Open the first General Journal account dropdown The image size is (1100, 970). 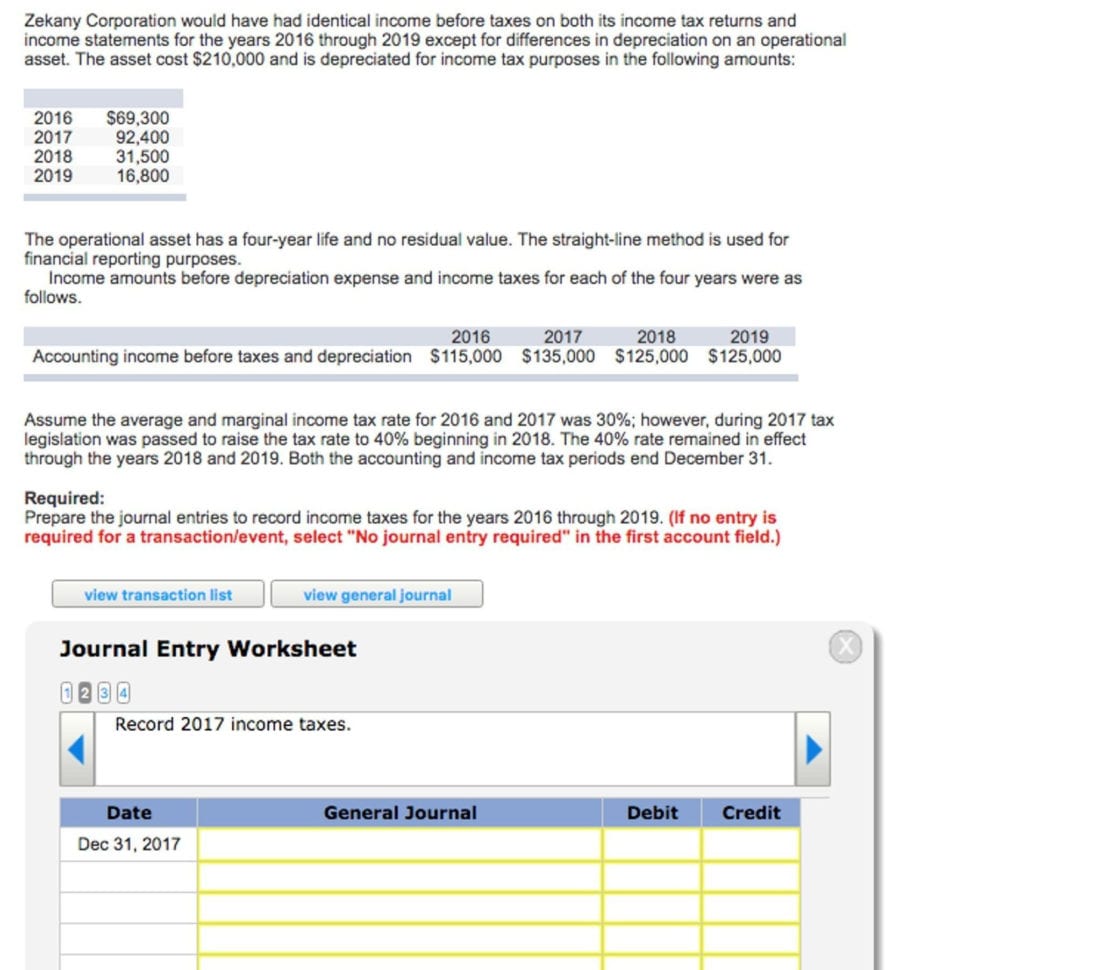(x=400, y=844)
